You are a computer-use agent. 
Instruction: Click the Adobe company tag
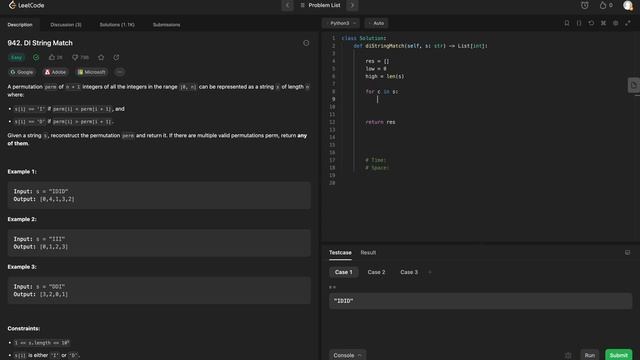coord(55,72)
